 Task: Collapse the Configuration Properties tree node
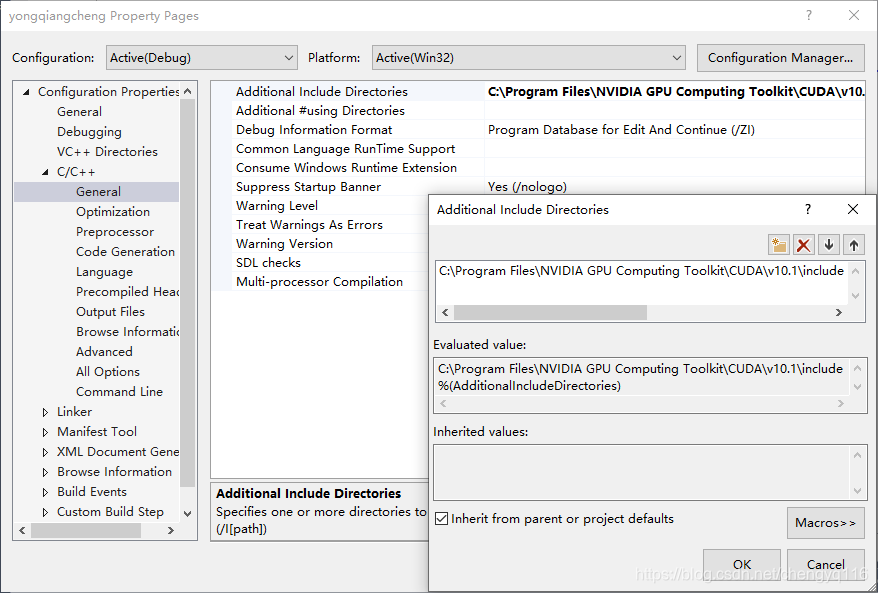(26, 92)
